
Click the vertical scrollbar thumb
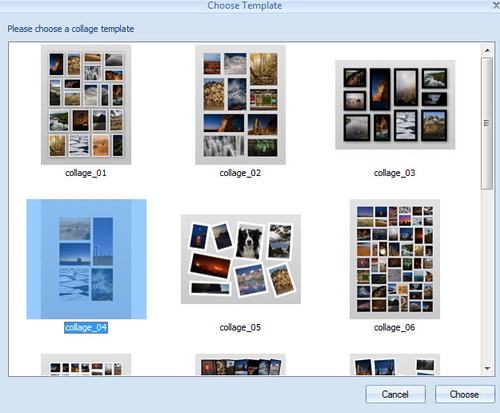click(487, 123)
